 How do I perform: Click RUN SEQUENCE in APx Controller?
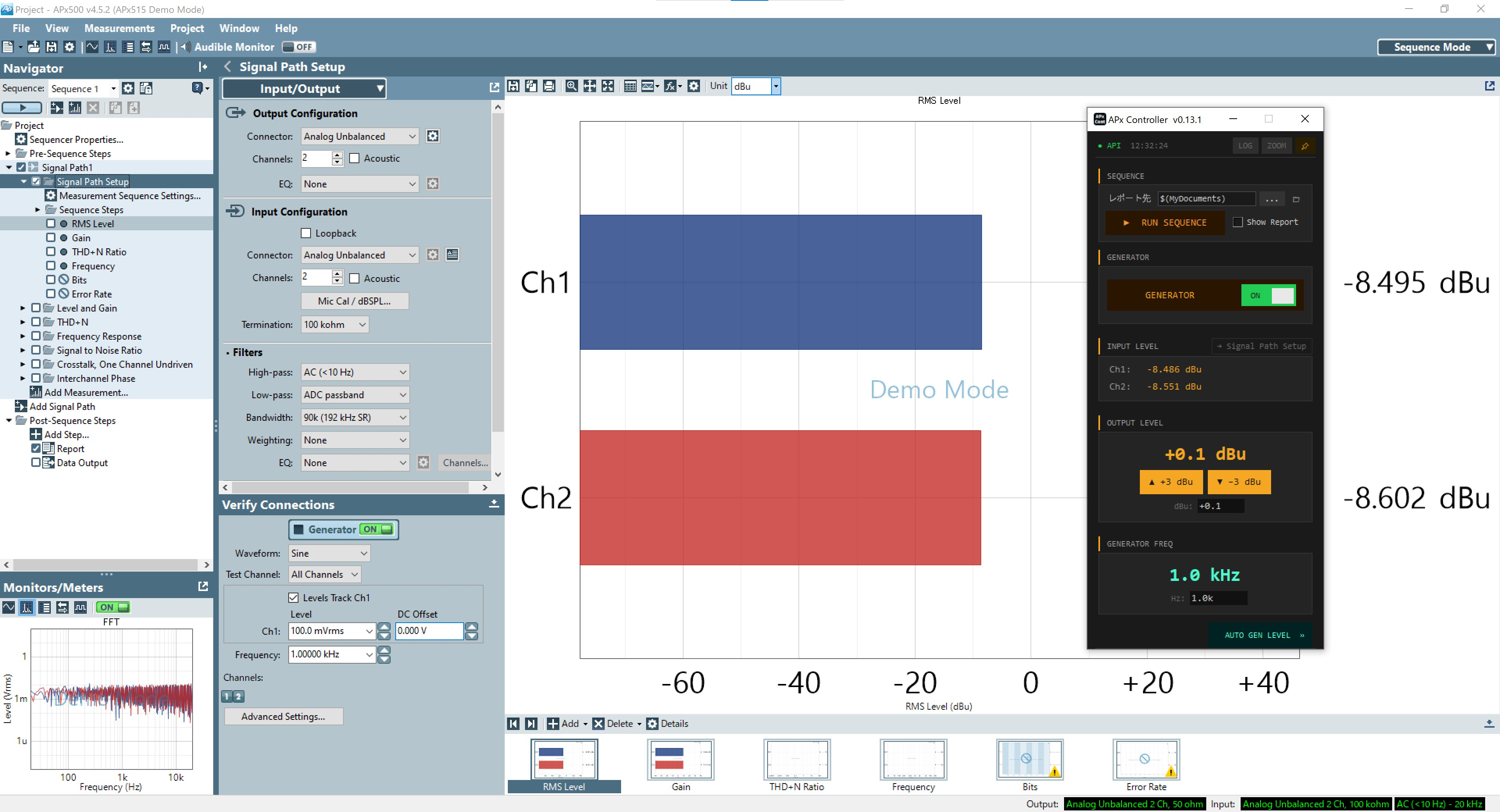pyautogui.click(x=1164, y=223)
